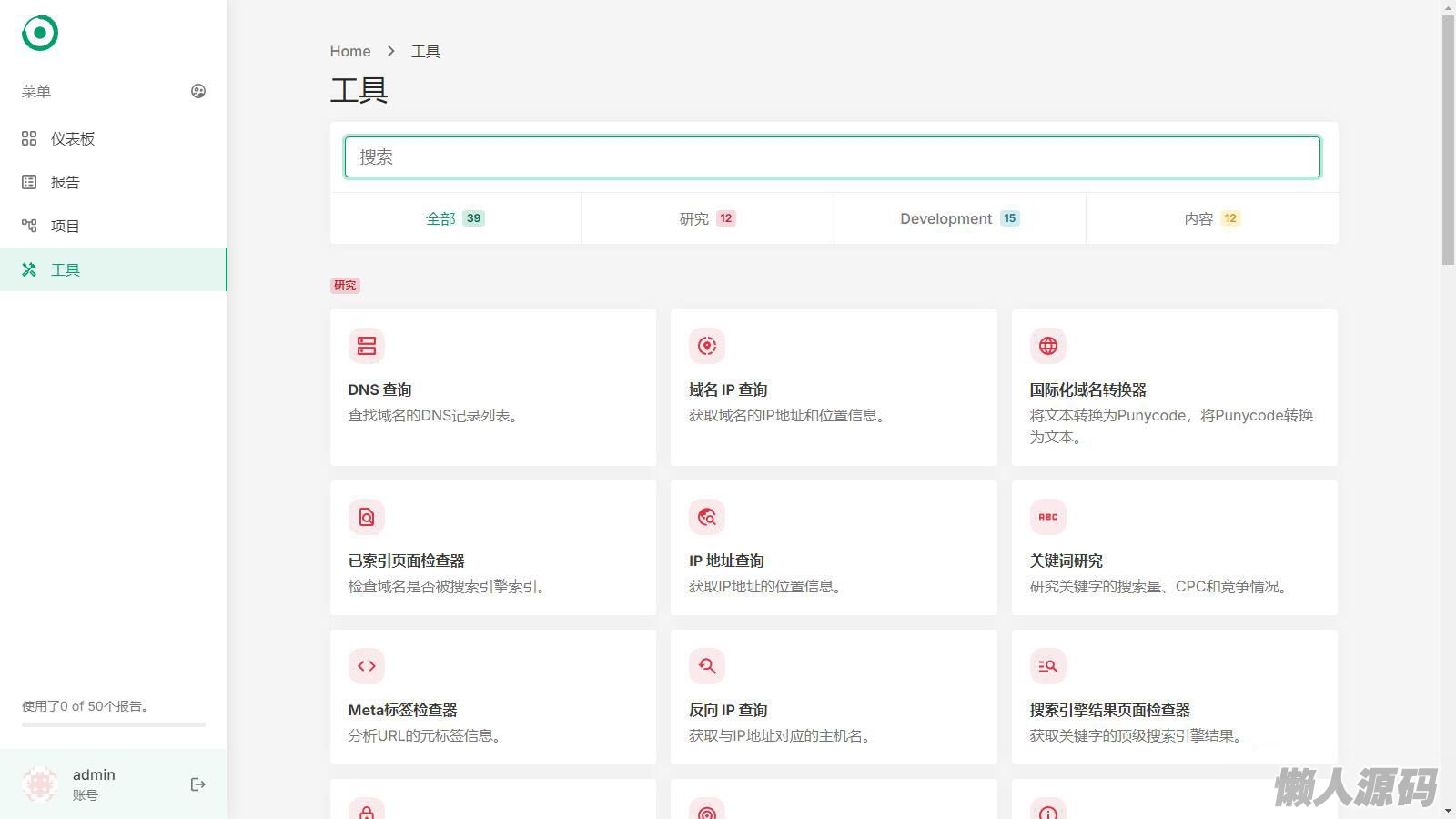Navigate to 项目 in the sidebar
Image resolution: width=1456 pixels, height=819 pixels.
[x=66, y=226]
